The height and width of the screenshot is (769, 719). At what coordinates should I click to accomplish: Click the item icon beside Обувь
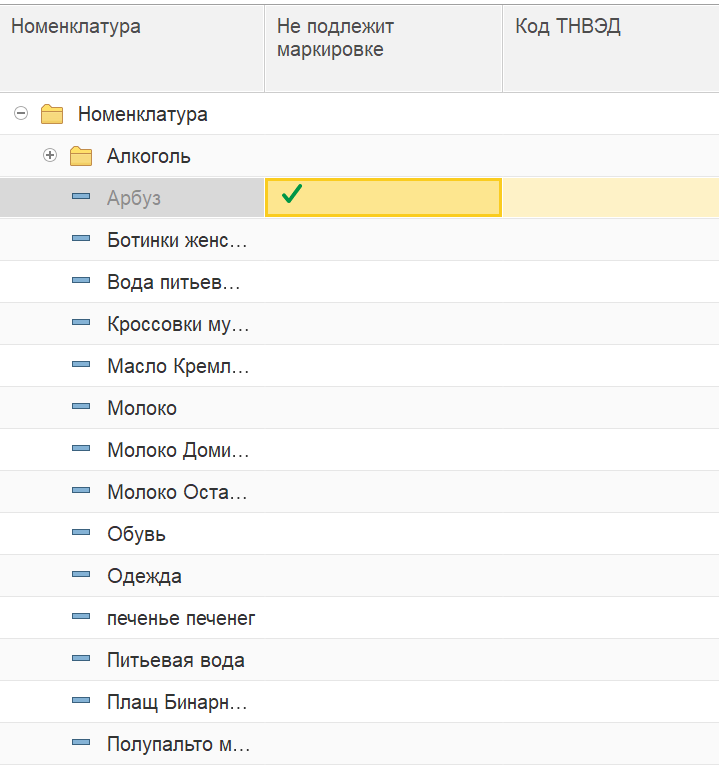point(81,532)
